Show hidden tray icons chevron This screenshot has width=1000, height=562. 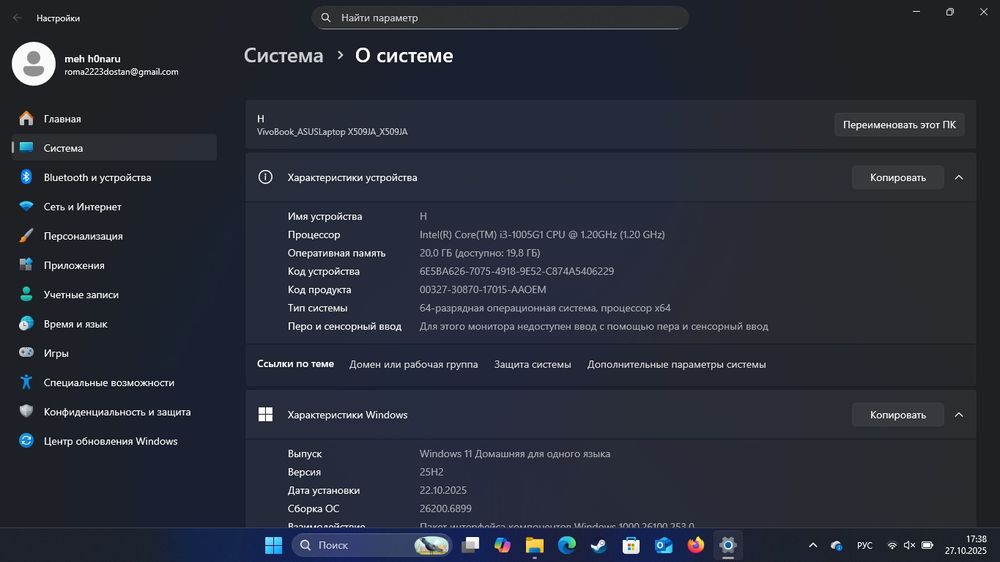[812, 545]
